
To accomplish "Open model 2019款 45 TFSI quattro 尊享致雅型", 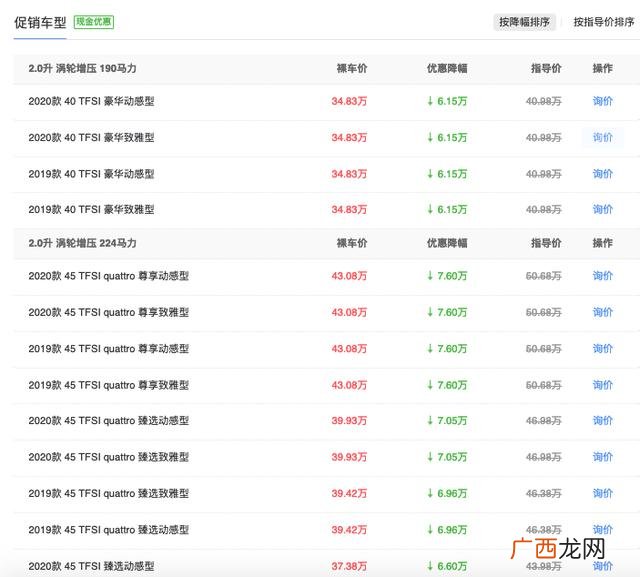I will tap(109, 385).
